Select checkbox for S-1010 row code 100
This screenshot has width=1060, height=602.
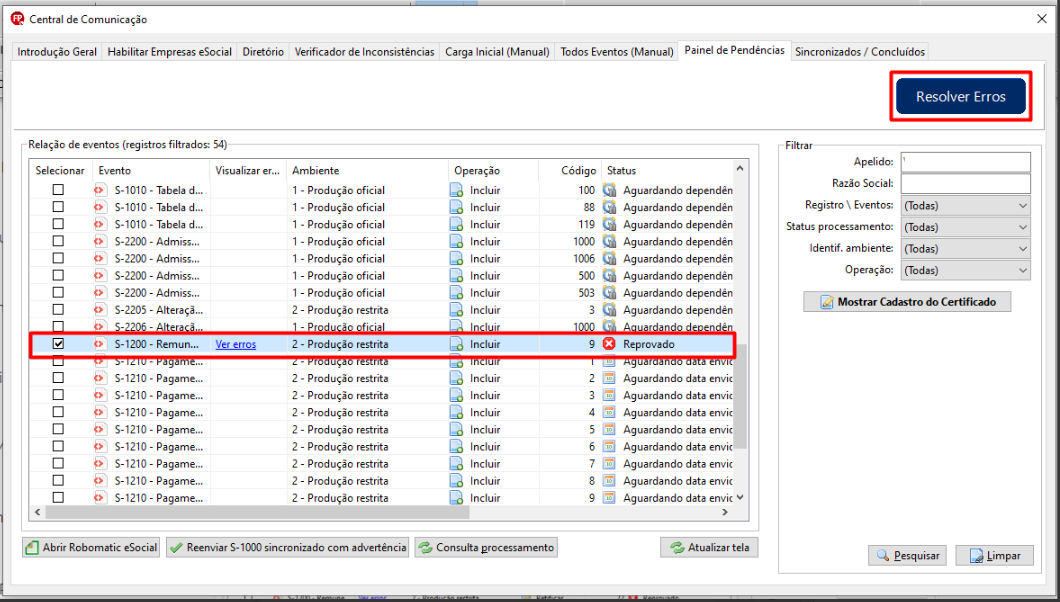(59, 190)
